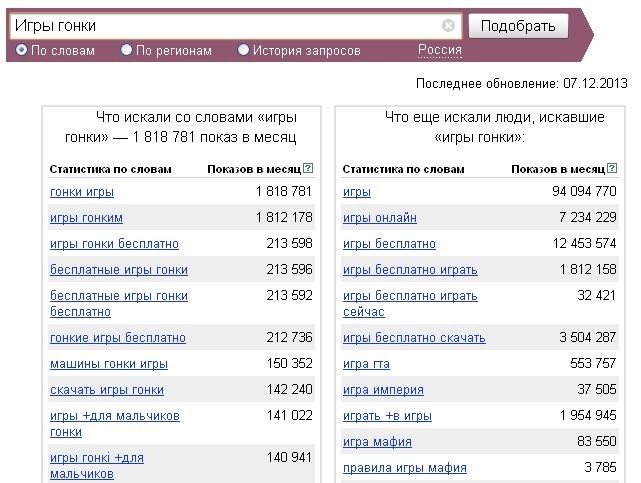Open help icon beside left 'Показов в месяц'

[x=308, y=168]
